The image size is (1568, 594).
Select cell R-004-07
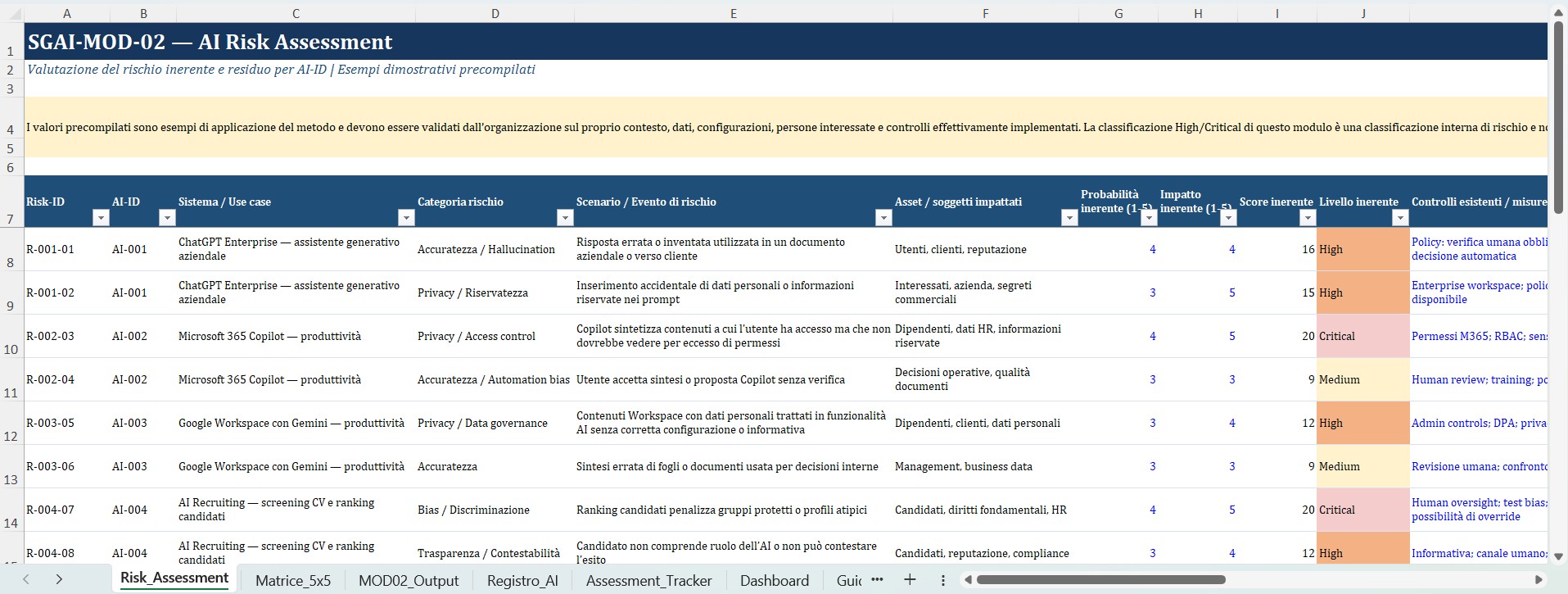pyautogui.click(x=67, y=510)
